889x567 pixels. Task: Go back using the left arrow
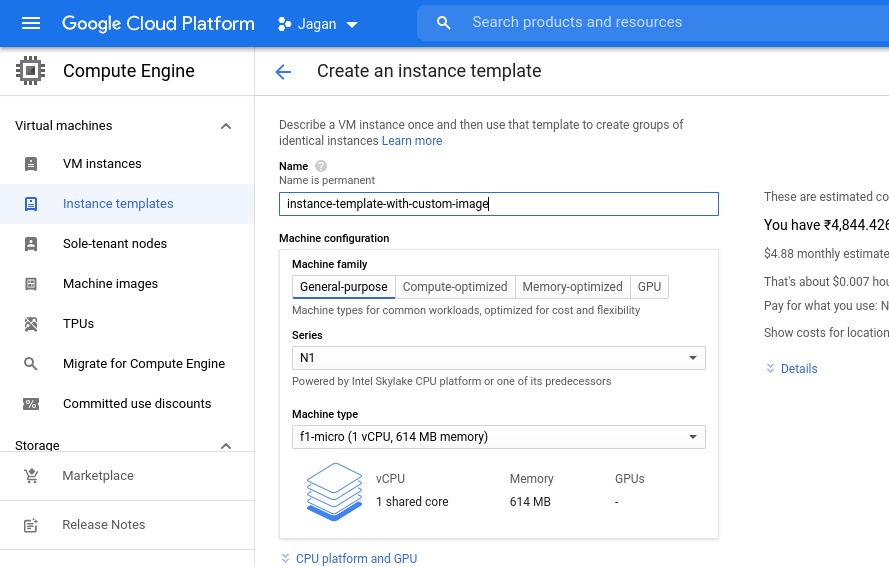click(283, 71)
